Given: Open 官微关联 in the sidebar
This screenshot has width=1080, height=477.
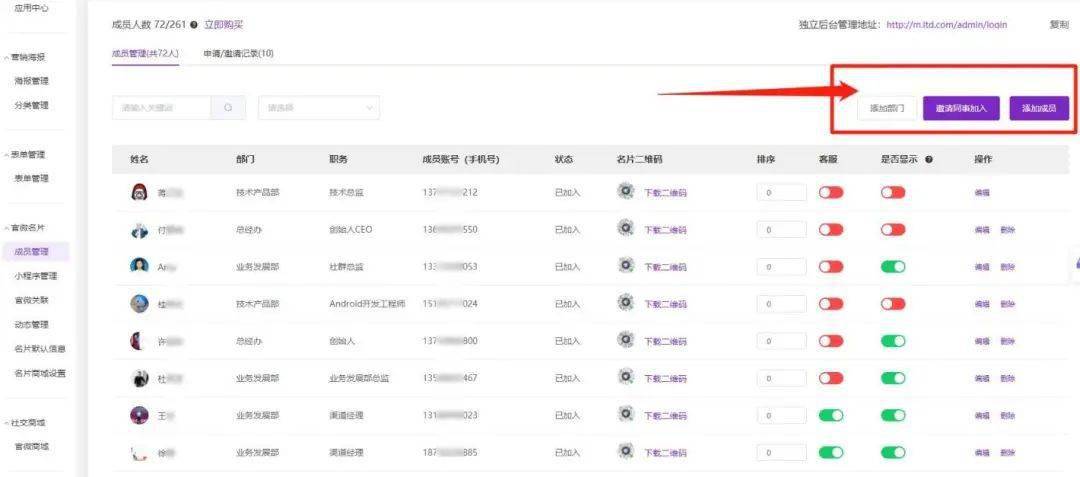Looking at the screenshot, I should coord(32,300).
